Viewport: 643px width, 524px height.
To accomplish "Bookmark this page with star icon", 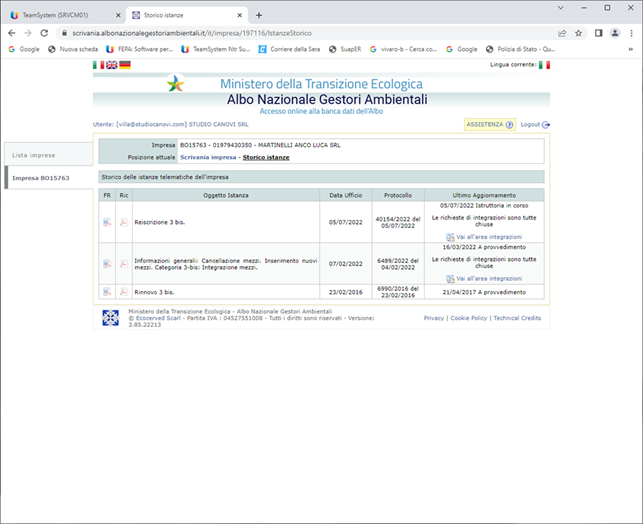I will pyautogui.click(x=578, y=33).
